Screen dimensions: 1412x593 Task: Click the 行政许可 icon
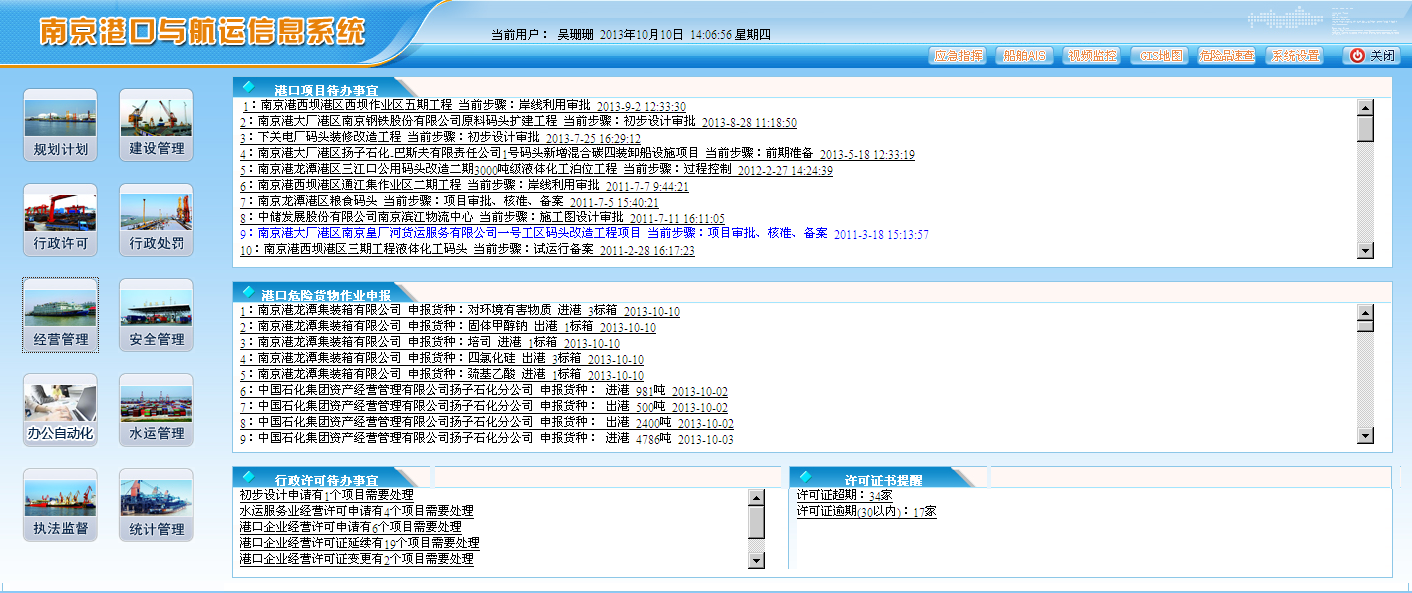pos(60,221)
